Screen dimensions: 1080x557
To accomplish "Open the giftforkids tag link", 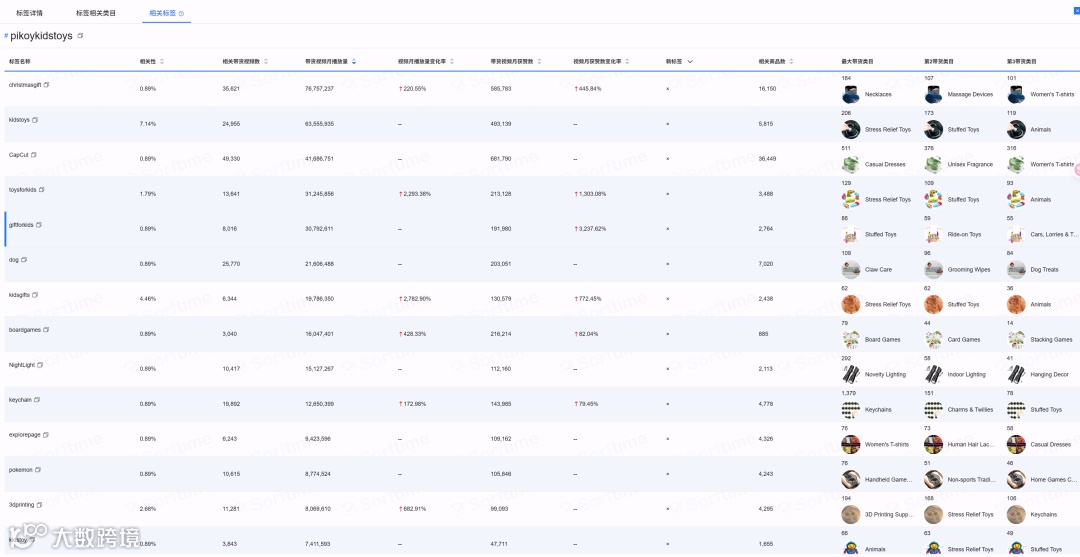I will [21, 224].
